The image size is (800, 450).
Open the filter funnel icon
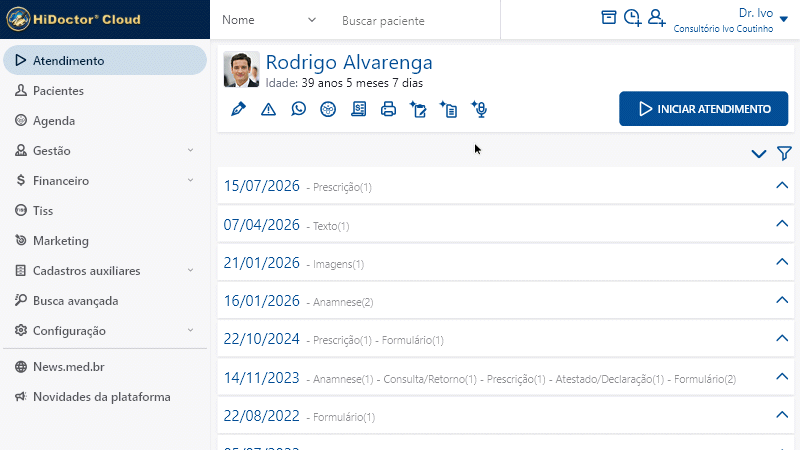click(x=784, y=153)
